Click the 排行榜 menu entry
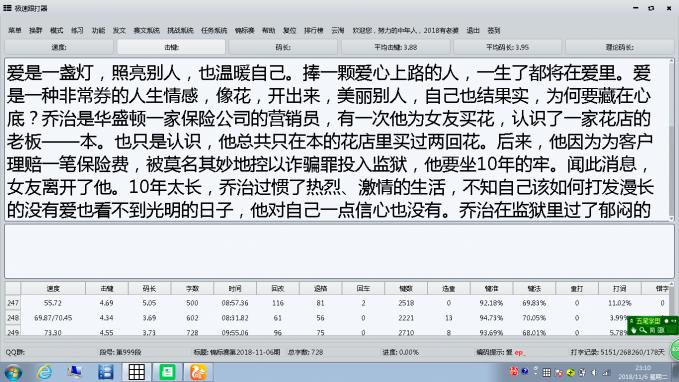 pyautogui.click(x=314, y=30)
